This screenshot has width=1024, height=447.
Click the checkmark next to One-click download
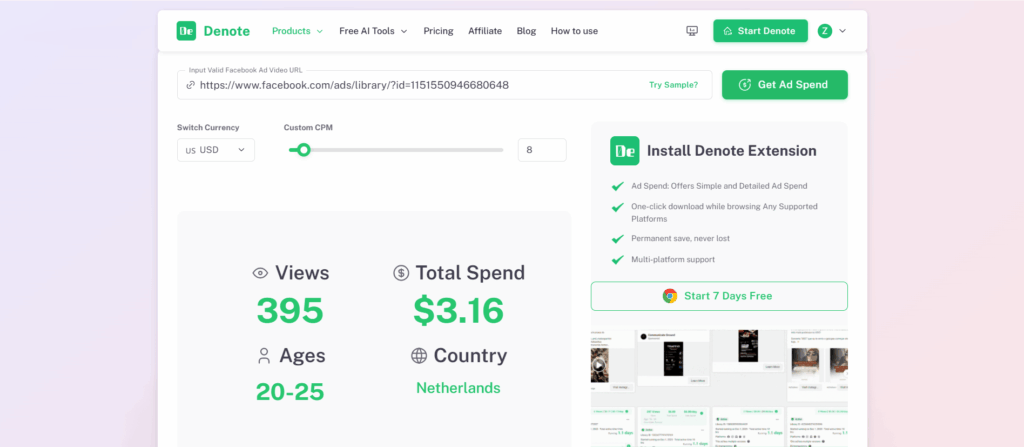[617, 207]
